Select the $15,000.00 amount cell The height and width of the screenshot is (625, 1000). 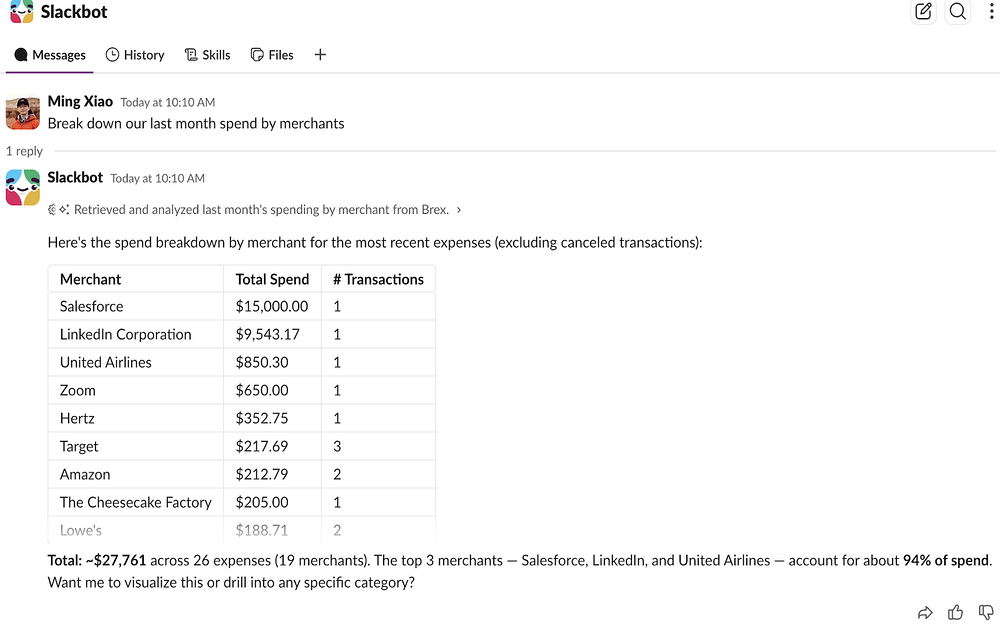point(272,306)
